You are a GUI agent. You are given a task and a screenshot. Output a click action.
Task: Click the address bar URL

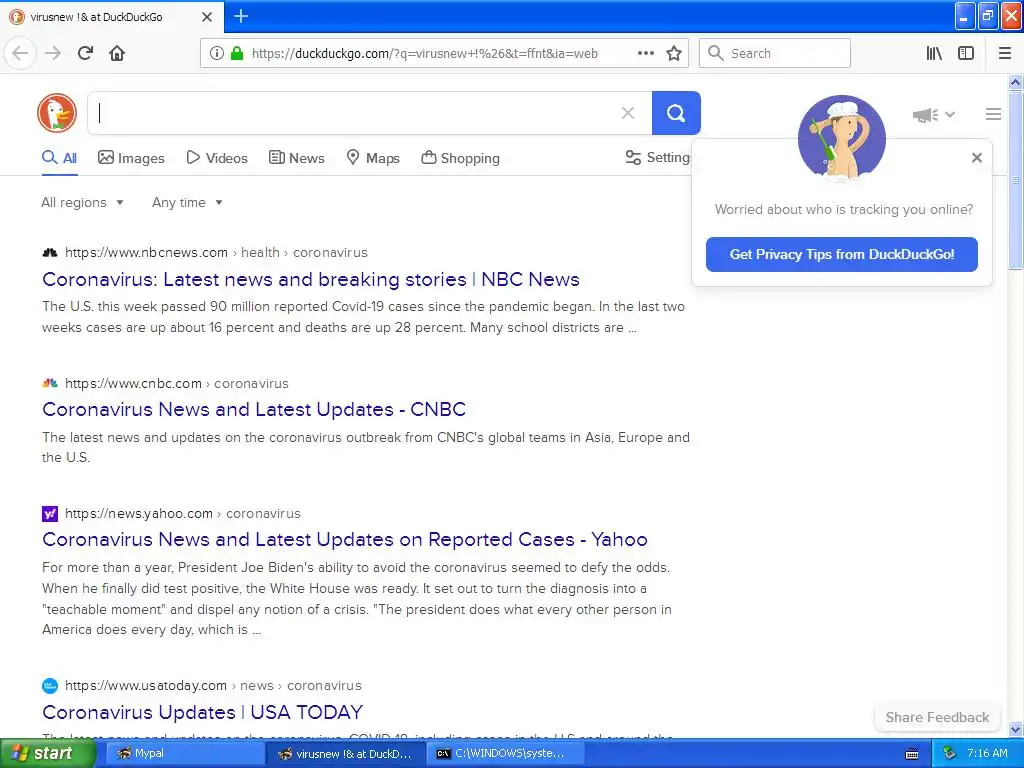(x=424, y=54)
